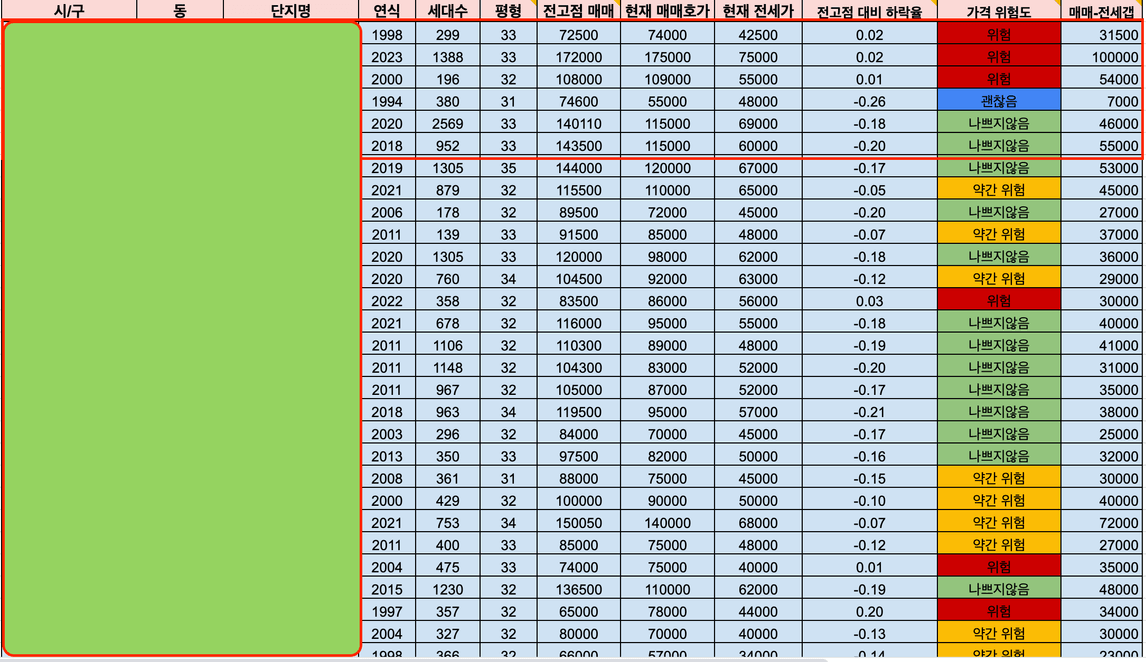Click the jeonse price cell 42500
Image resolution: width=1146 pixels, height=662 pixels.
point(758,34)
